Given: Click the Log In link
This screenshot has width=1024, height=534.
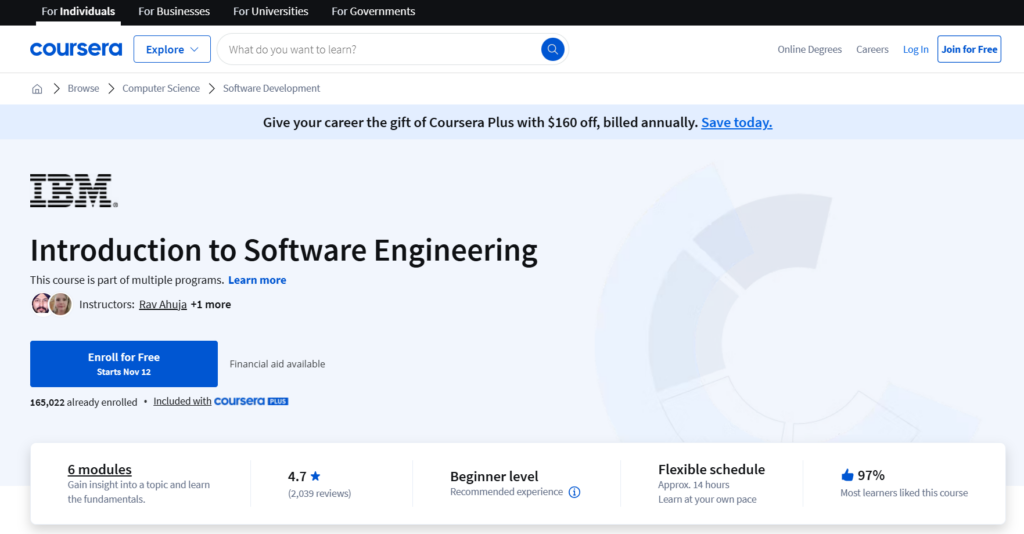Looking at the screenshot, I should pos(915,49).
